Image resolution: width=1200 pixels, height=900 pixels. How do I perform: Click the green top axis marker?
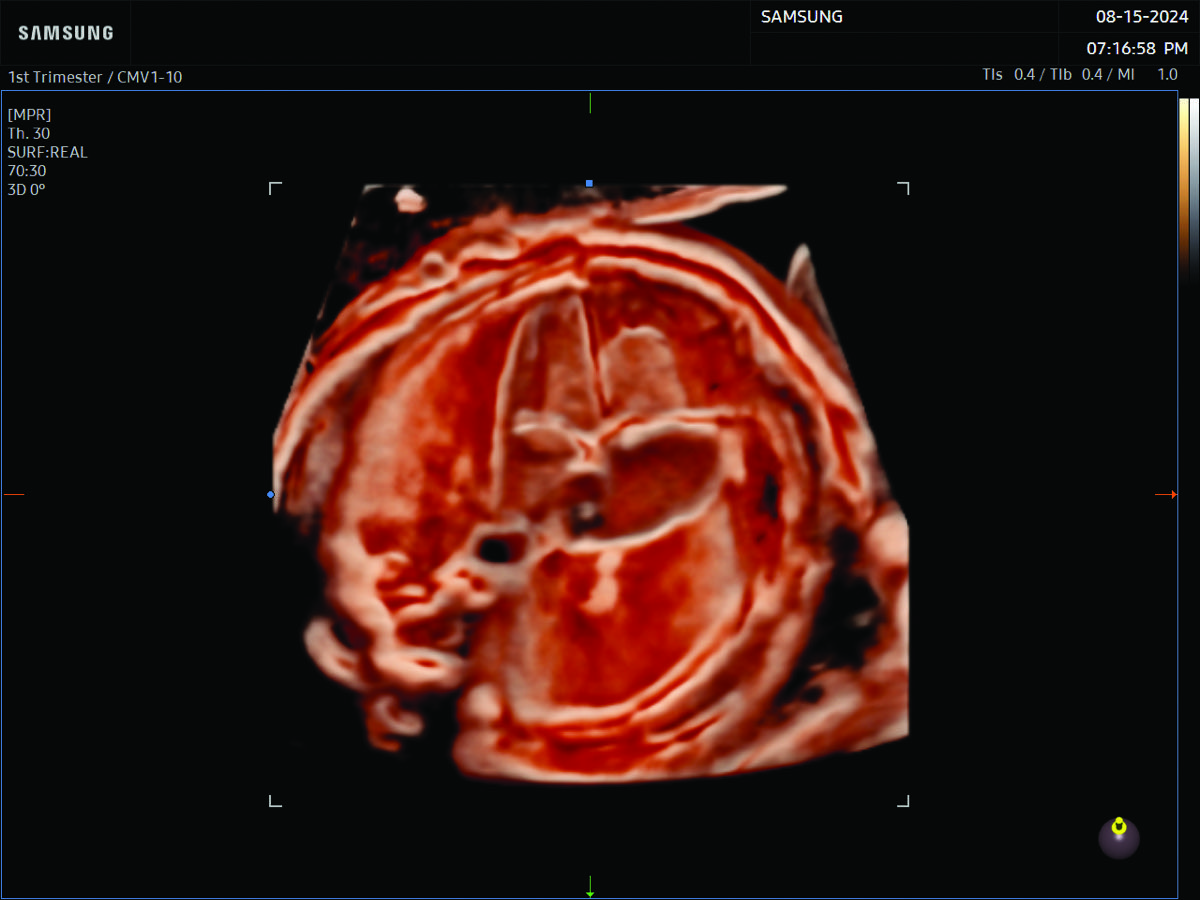click(590, 102)
